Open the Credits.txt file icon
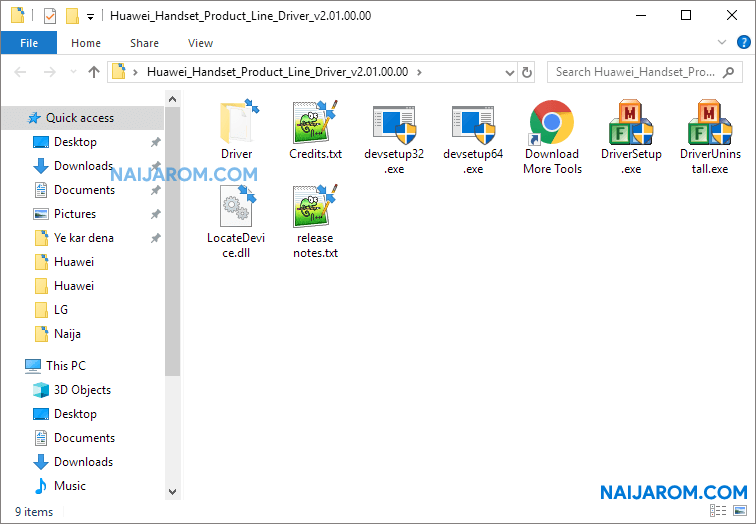The image size is (756, 524). coord(315,122)
